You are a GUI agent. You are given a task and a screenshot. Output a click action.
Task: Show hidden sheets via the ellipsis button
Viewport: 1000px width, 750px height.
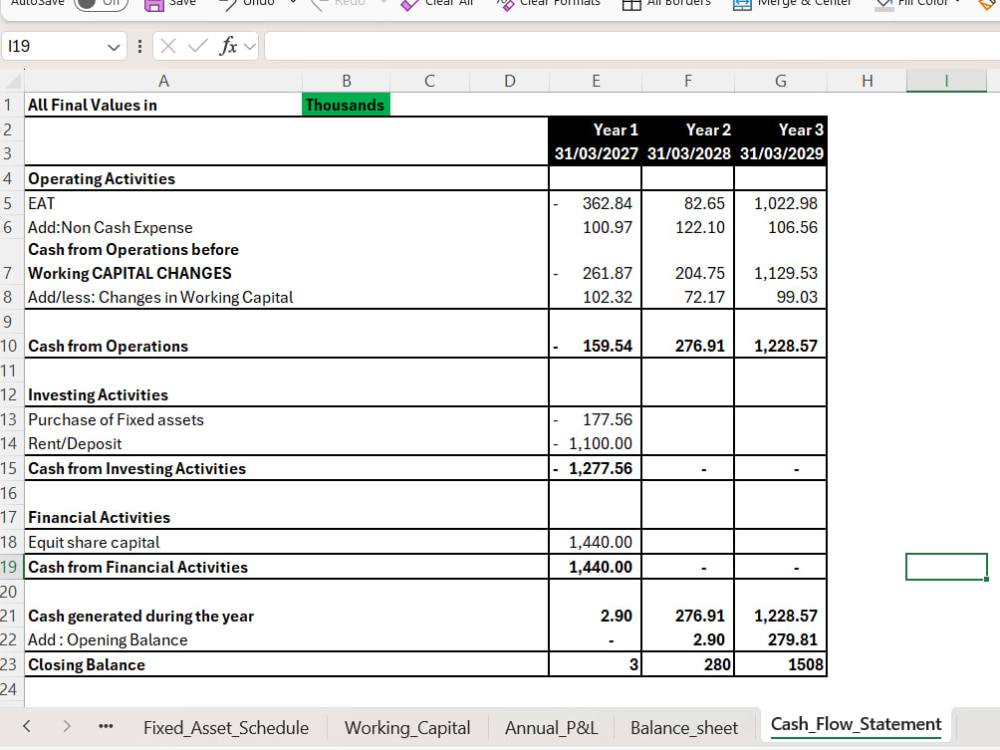pos(106,726)
